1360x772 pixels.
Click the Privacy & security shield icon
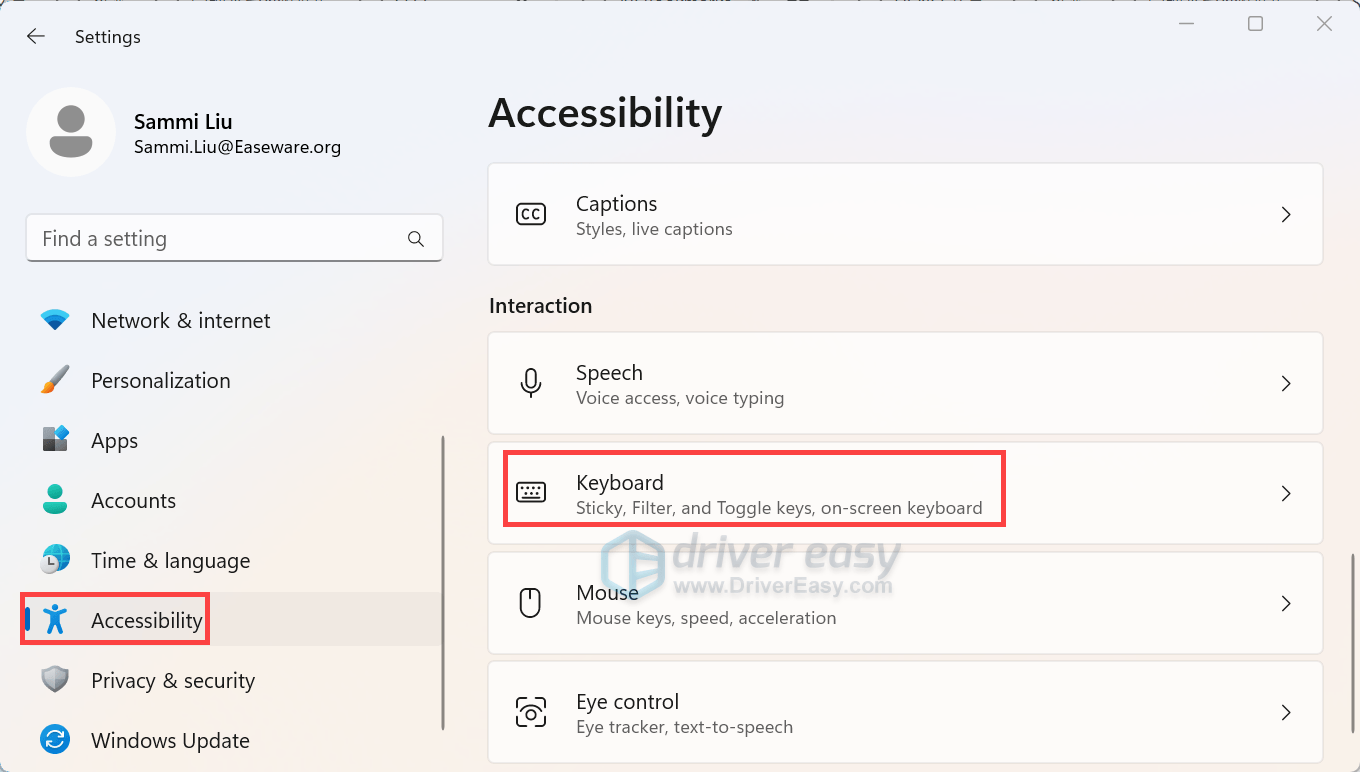55,680
